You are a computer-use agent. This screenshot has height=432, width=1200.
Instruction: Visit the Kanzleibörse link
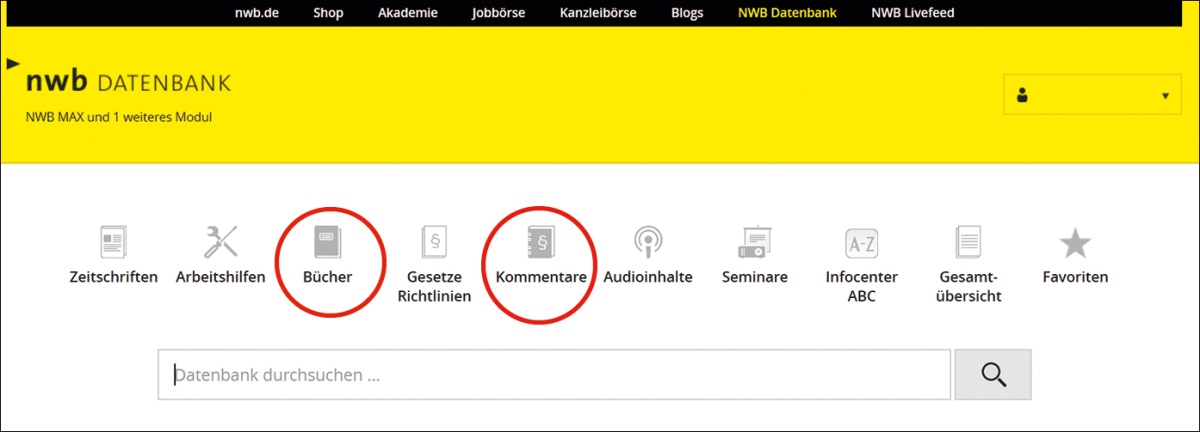(x=596, y=13)
